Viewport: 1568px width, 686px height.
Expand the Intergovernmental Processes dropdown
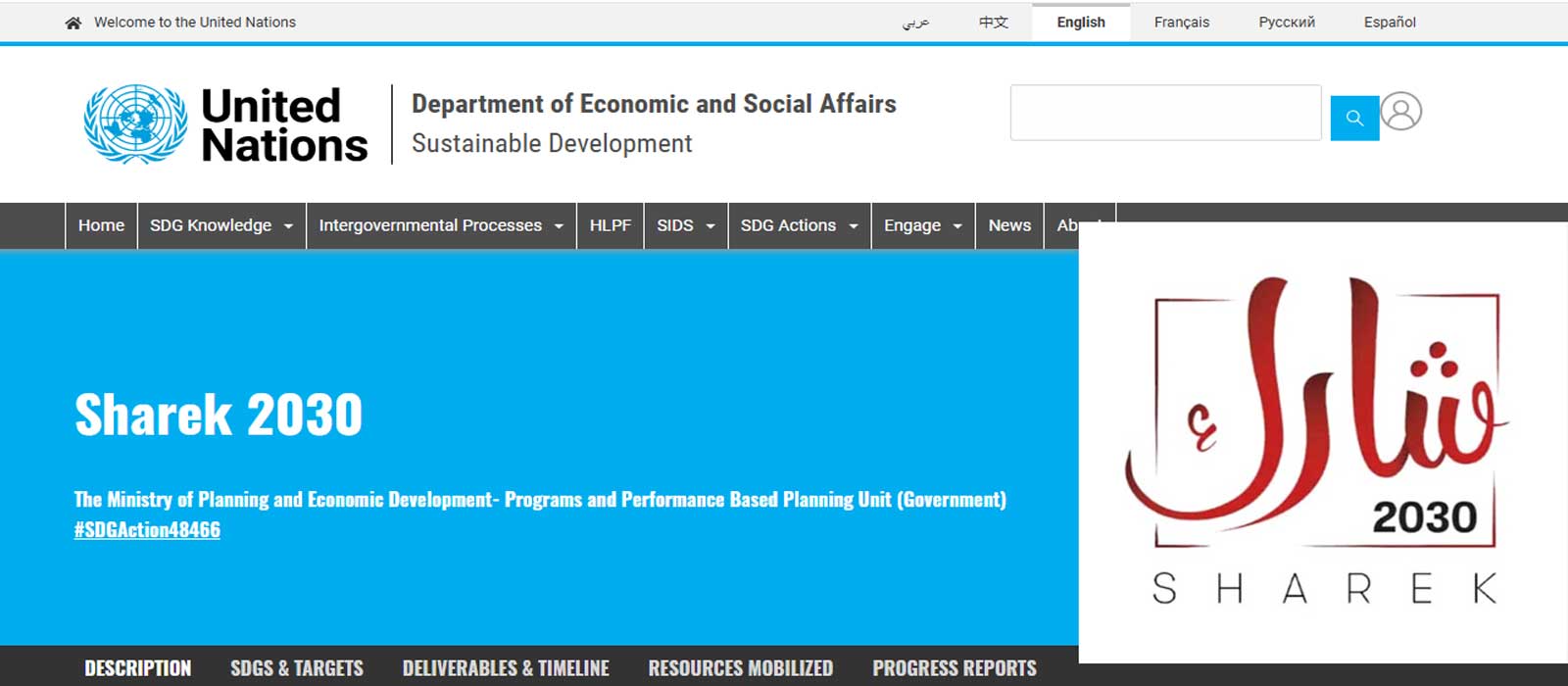coord(441,225)
